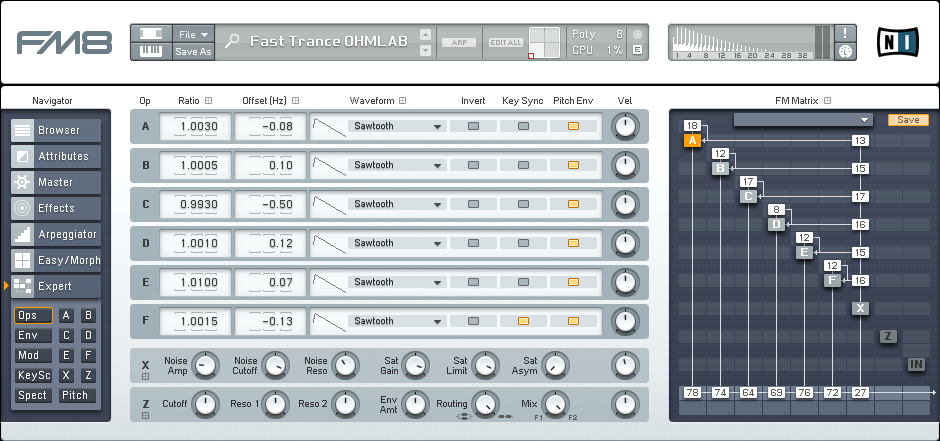Select operator Z box in FM Matrix
Image resolution: width=940 pixels, height=441 pixels.
888,336
